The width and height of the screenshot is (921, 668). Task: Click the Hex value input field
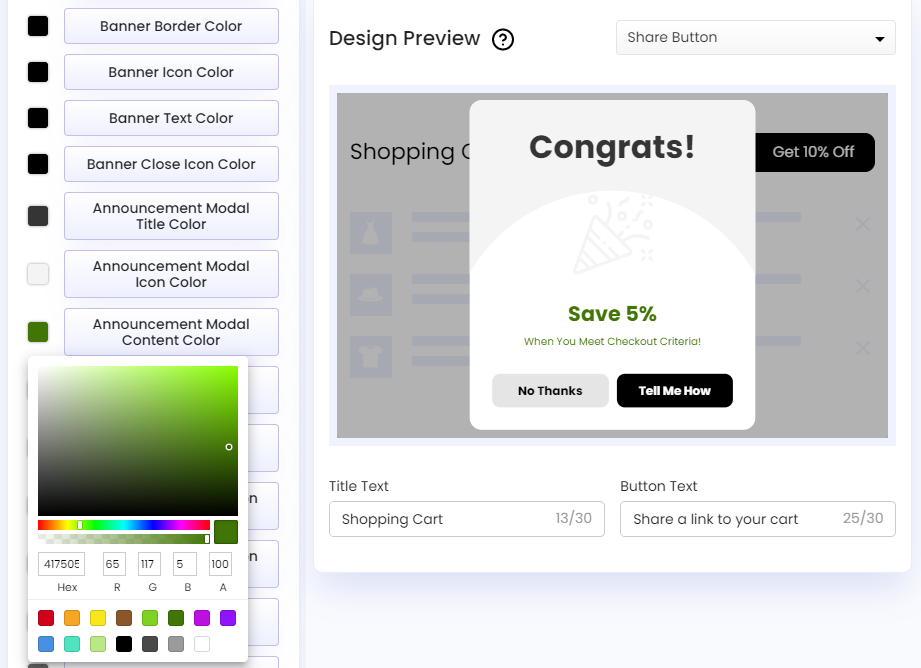pos(61,564)
